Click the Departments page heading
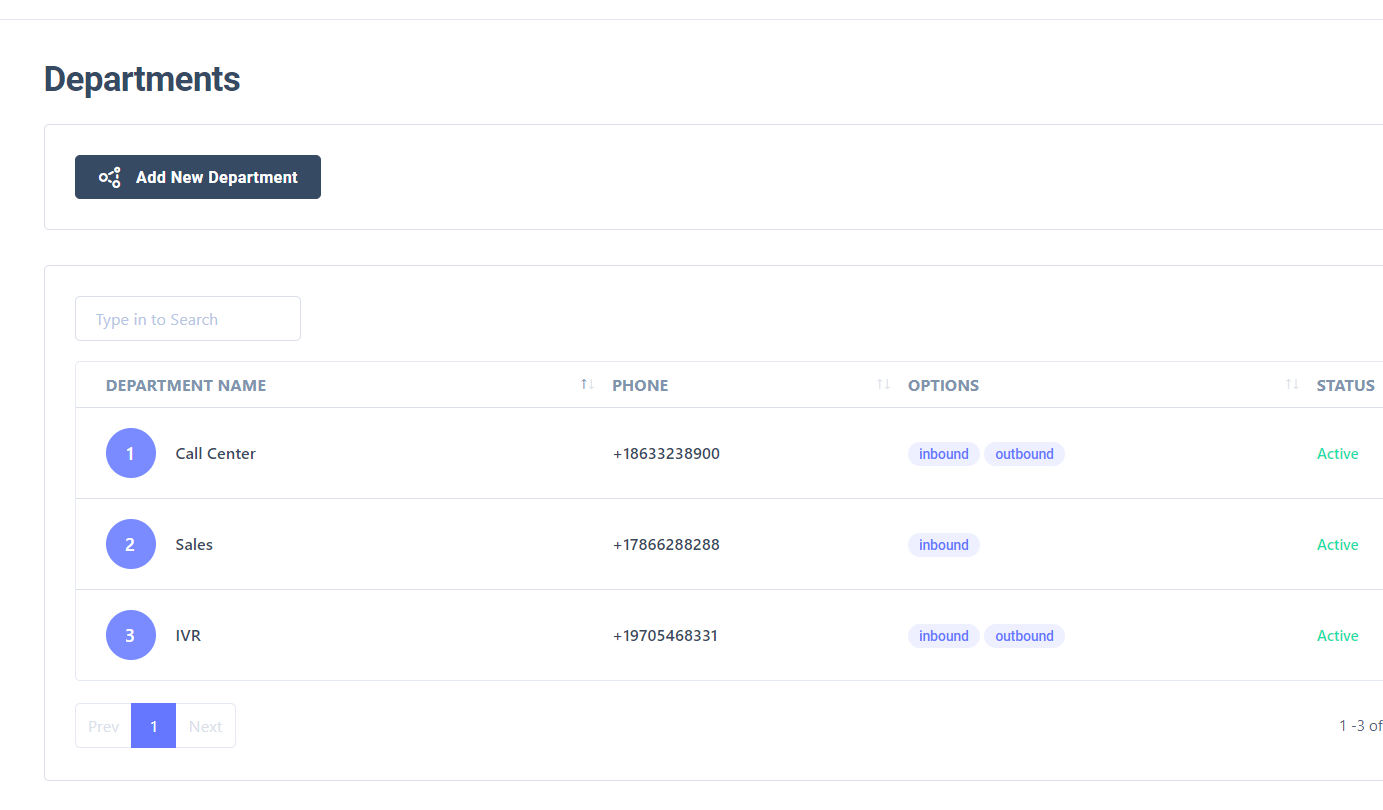The image size is (1383, 810). [x=142, y=79]
